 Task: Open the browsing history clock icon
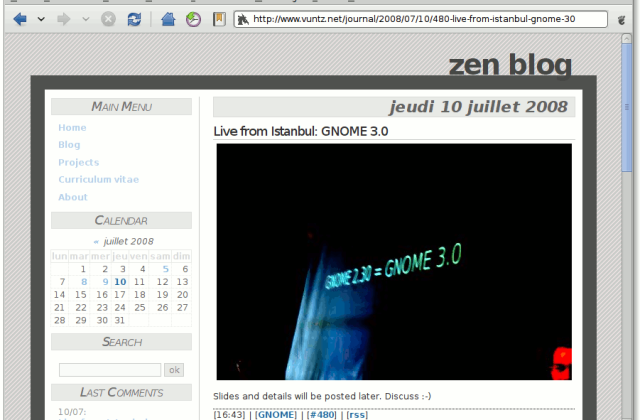click(193, 19)
